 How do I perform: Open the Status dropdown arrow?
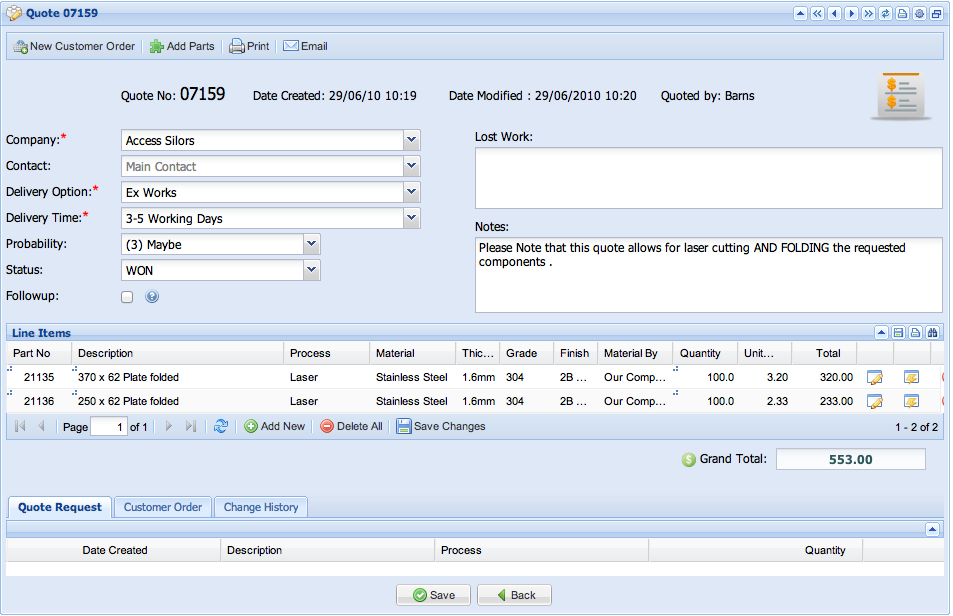[x=311, y=270]
